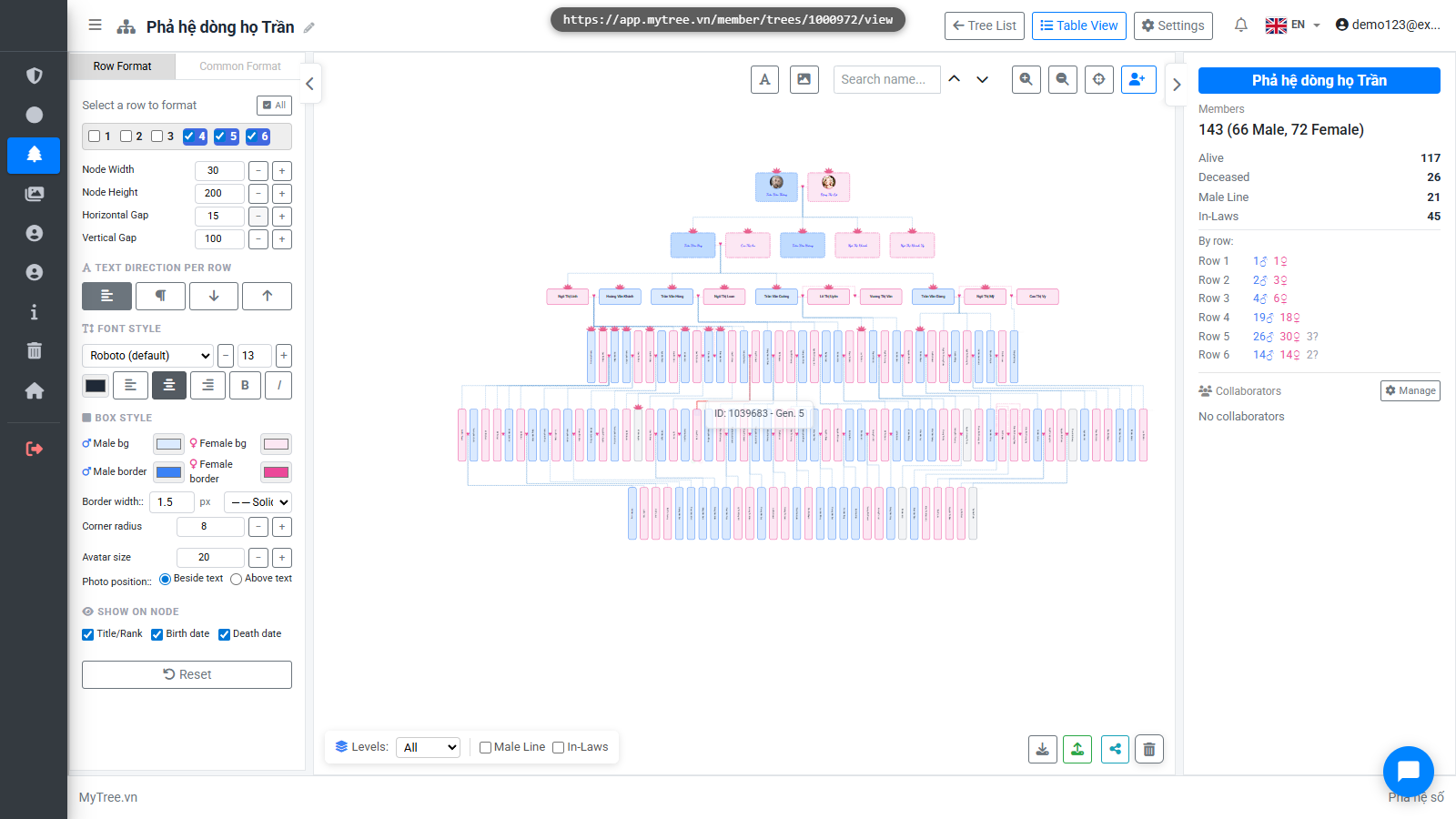Zoom in on the tree
Image resolution: width=1456 pixels, height=819 pixels.
tap(1026, 79)
